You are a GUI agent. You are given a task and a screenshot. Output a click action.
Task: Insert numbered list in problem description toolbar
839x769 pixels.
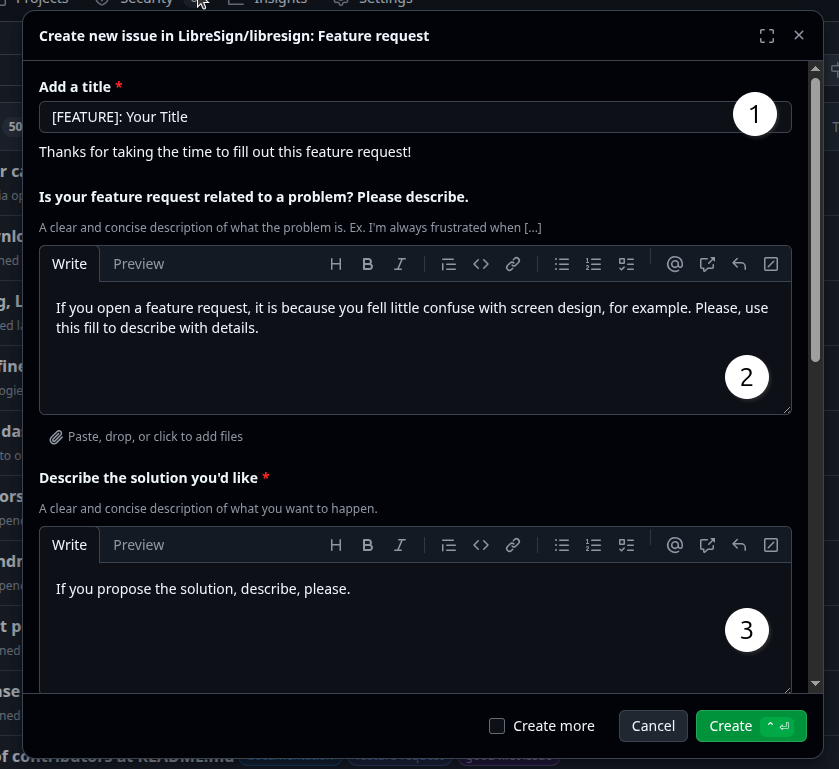(593, 264)
